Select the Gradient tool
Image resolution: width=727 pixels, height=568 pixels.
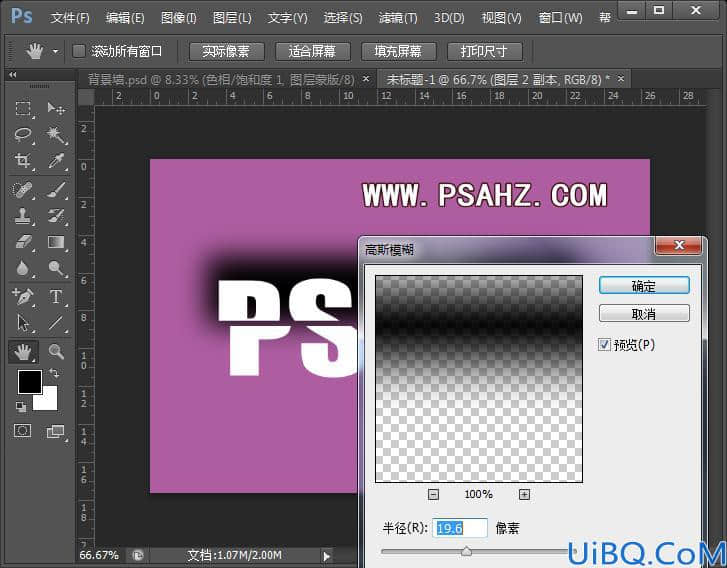pos(56,242)
